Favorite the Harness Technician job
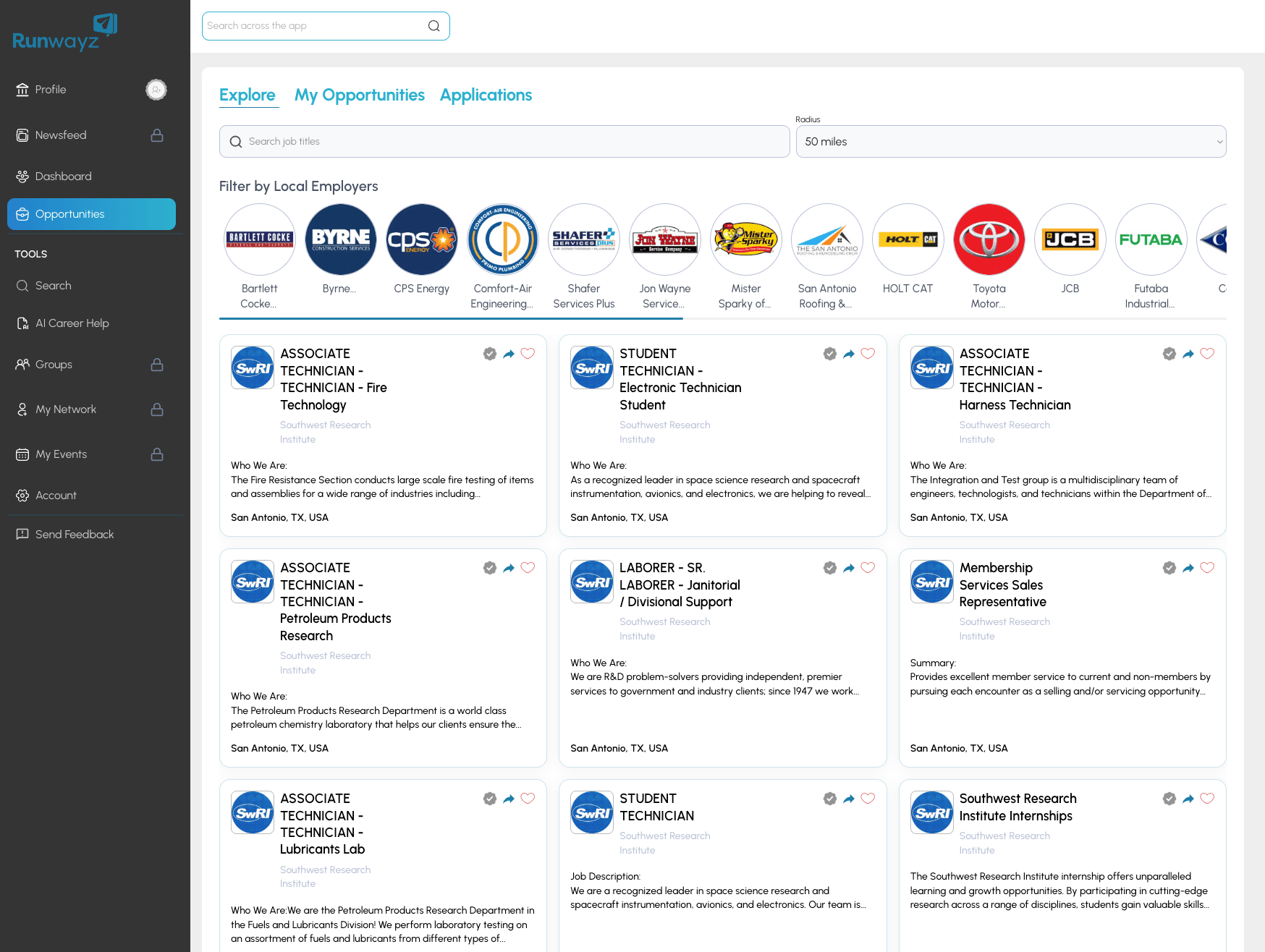Image resolution: width=1265 pixels, height=952 pixels. [x=1207, y=354]
